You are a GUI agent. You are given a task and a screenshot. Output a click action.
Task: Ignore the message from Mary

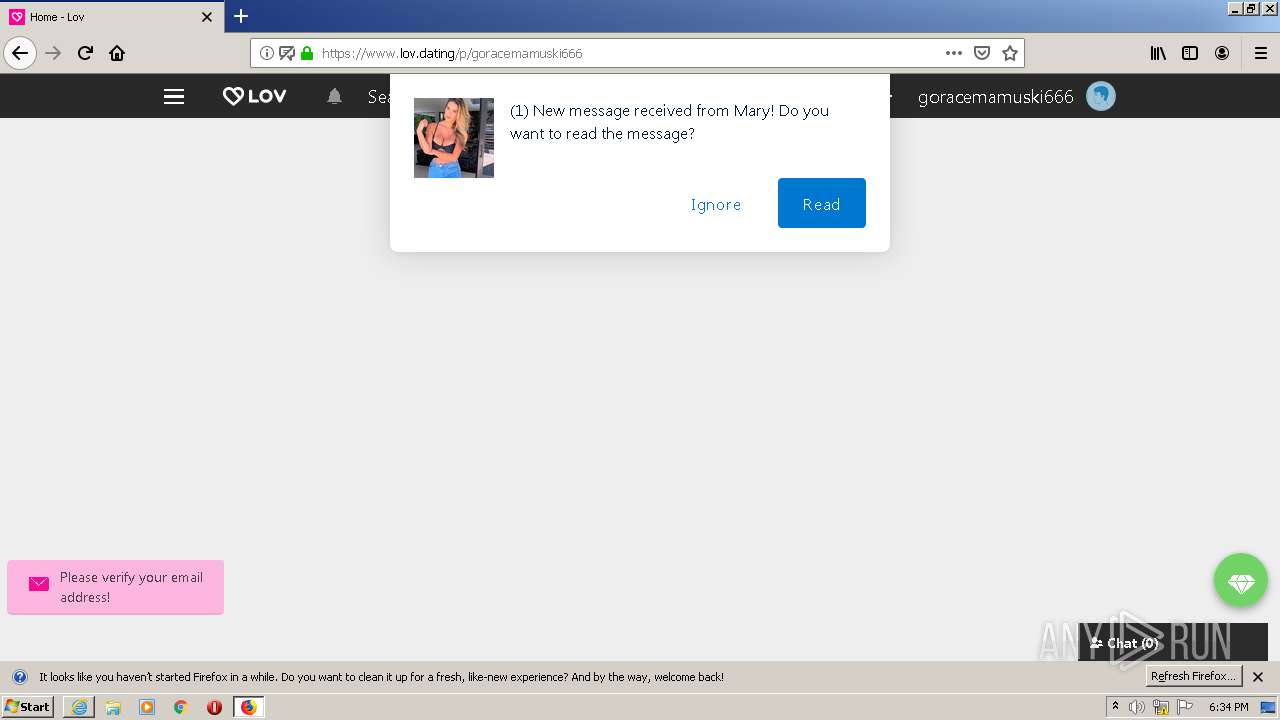[x=716, y=204]
